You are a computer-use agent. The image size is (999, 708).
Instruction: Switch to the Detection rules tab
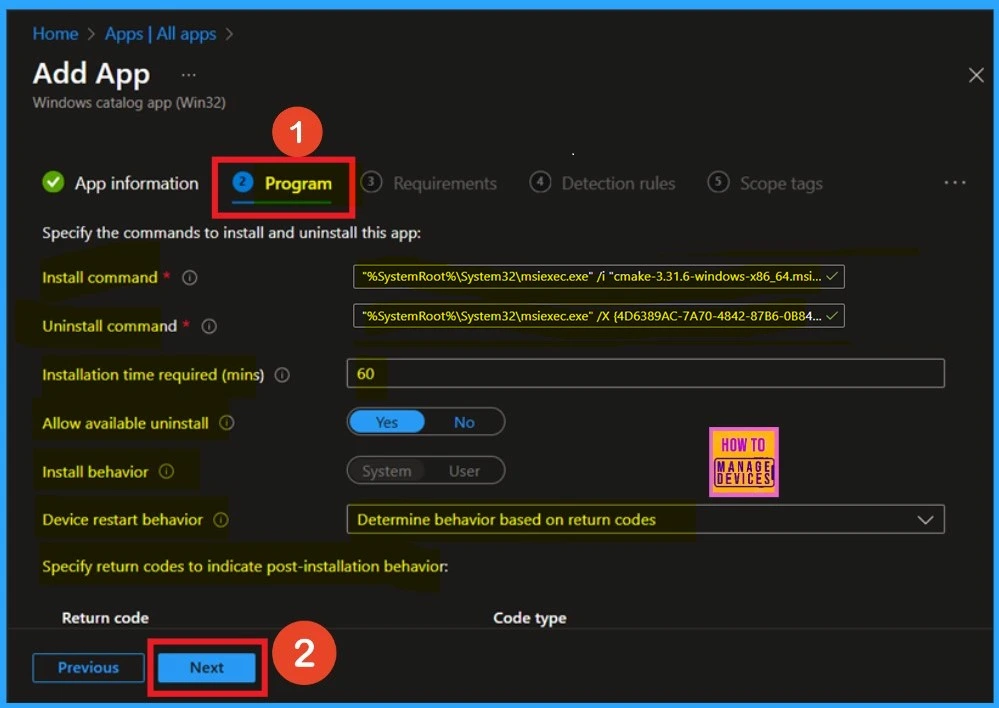click(x=617, y=184)
